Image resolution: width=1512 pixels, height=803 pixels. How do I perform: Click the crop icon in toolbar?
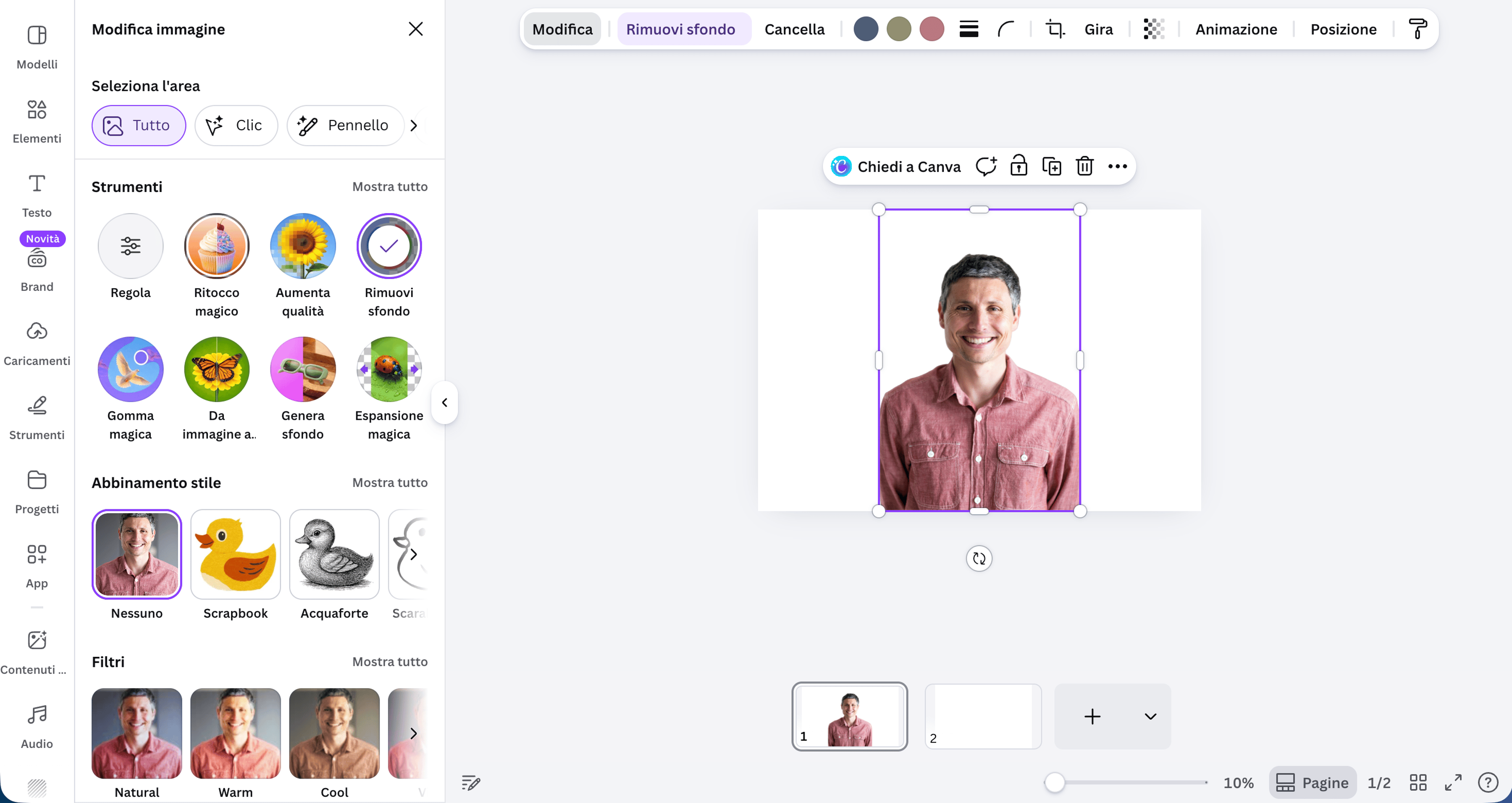point(1055,29)
